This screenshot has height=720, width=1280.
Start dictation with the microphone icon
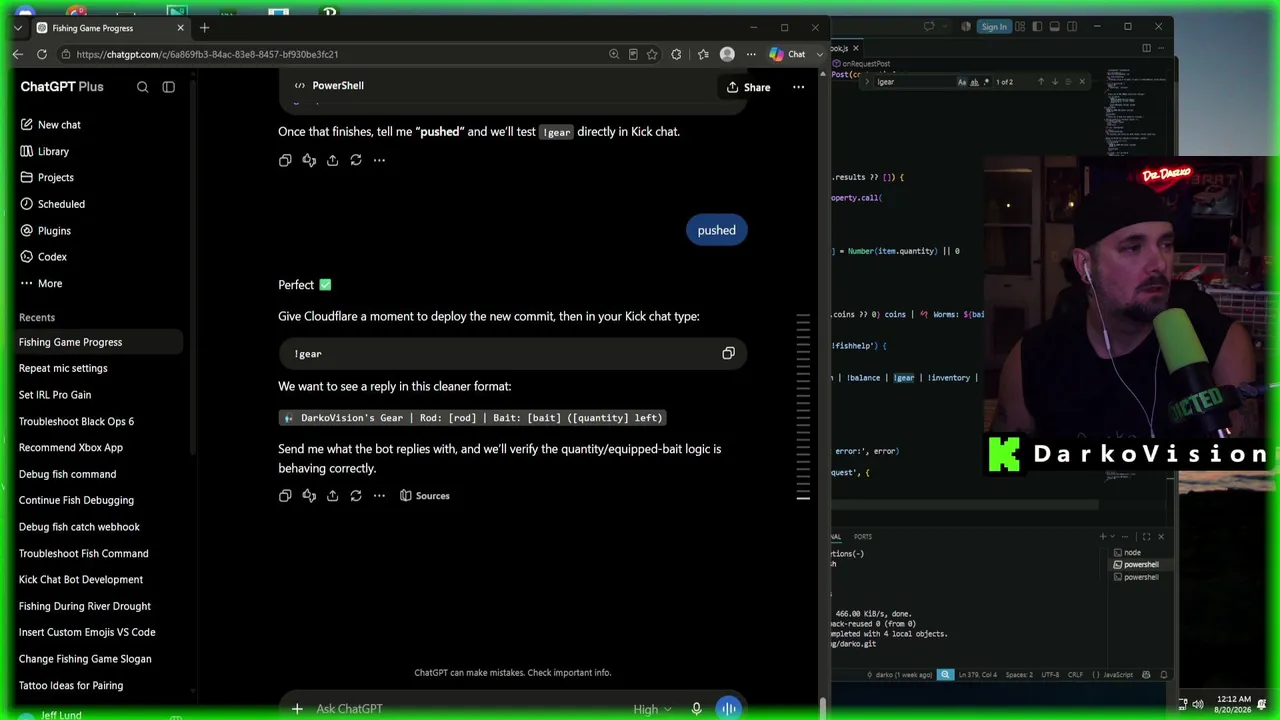[696, 709]
